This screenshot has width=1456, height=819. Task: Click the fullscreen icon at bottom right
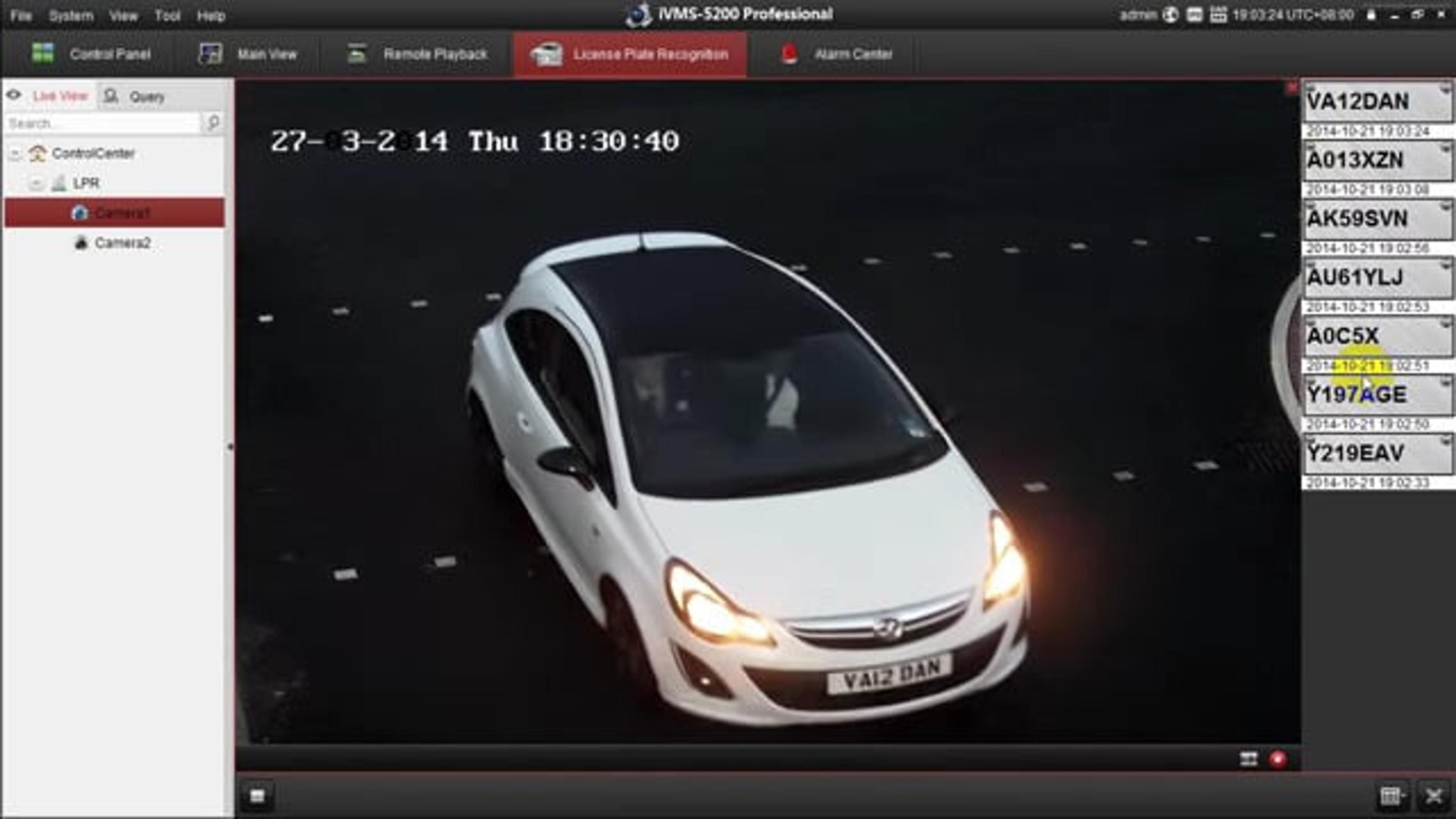pyautogui.click(x=1434, y=796)
